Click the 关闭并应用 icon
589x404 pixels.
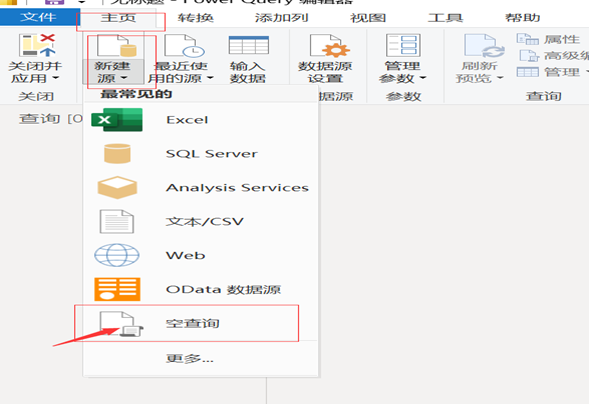coord(37,45)
